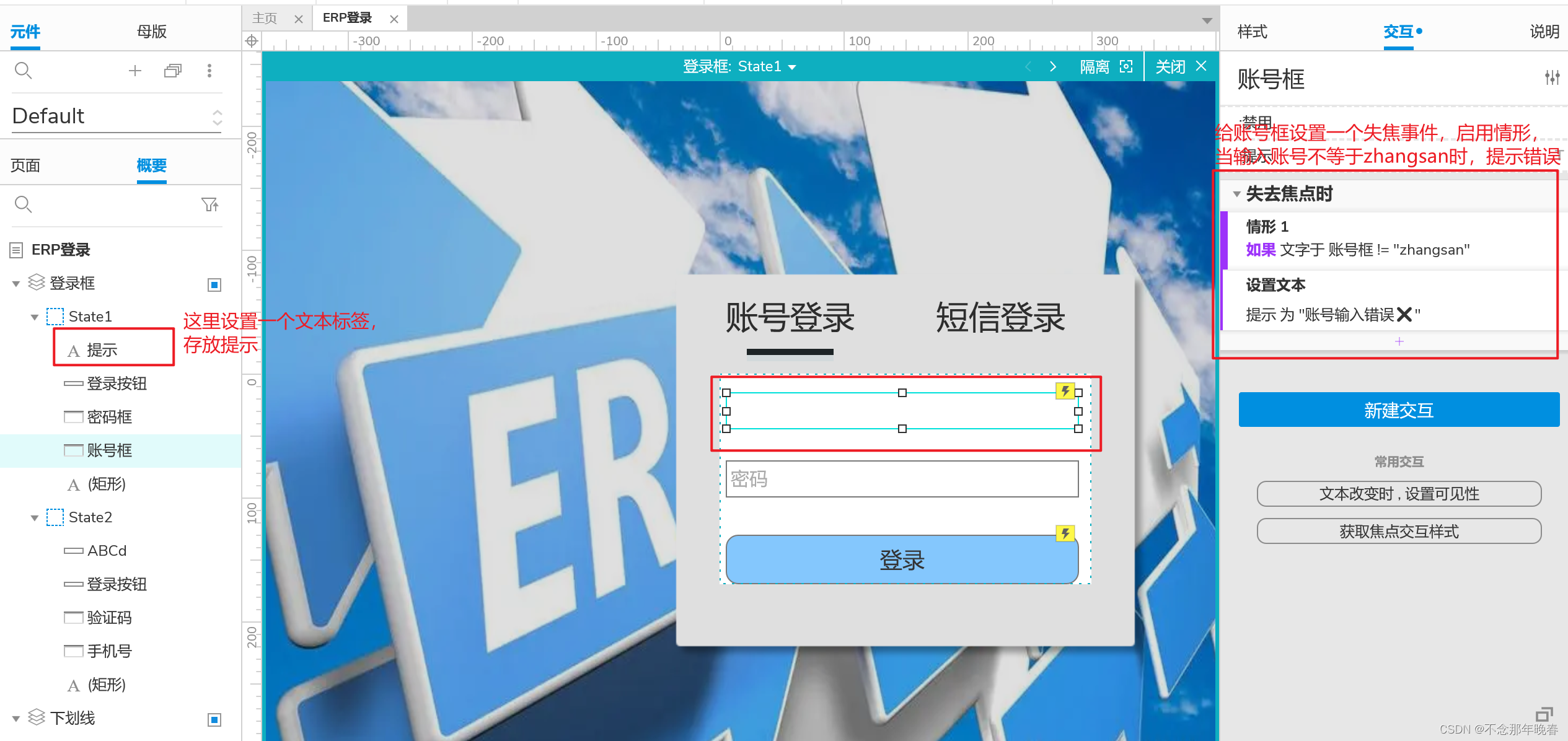Click the 获取焦点交互样式 button
This screenshot has width=1568, height=741.
pos(1398,532)
